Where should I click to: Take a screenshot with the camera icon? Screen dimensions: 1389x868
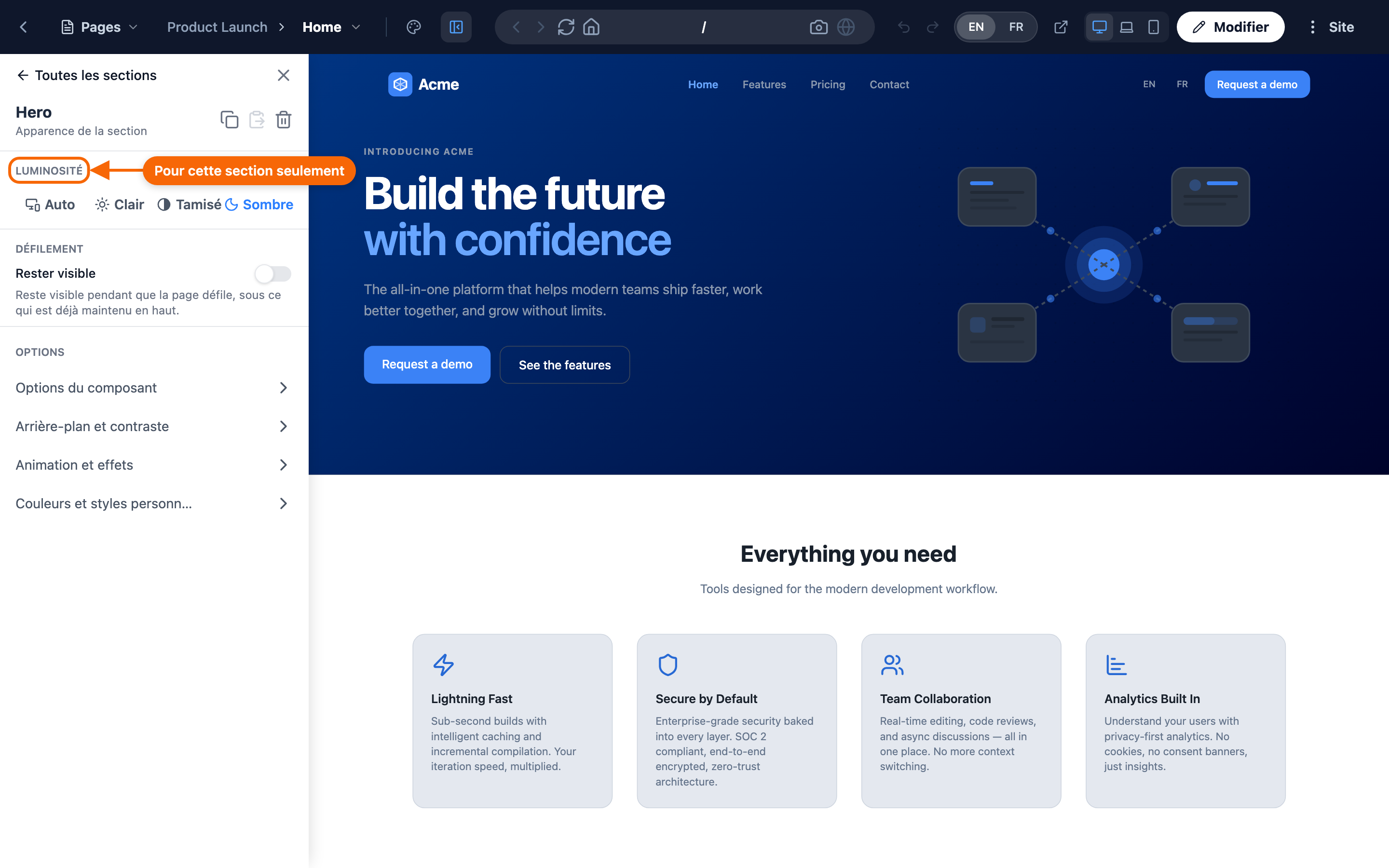[818, 27]
